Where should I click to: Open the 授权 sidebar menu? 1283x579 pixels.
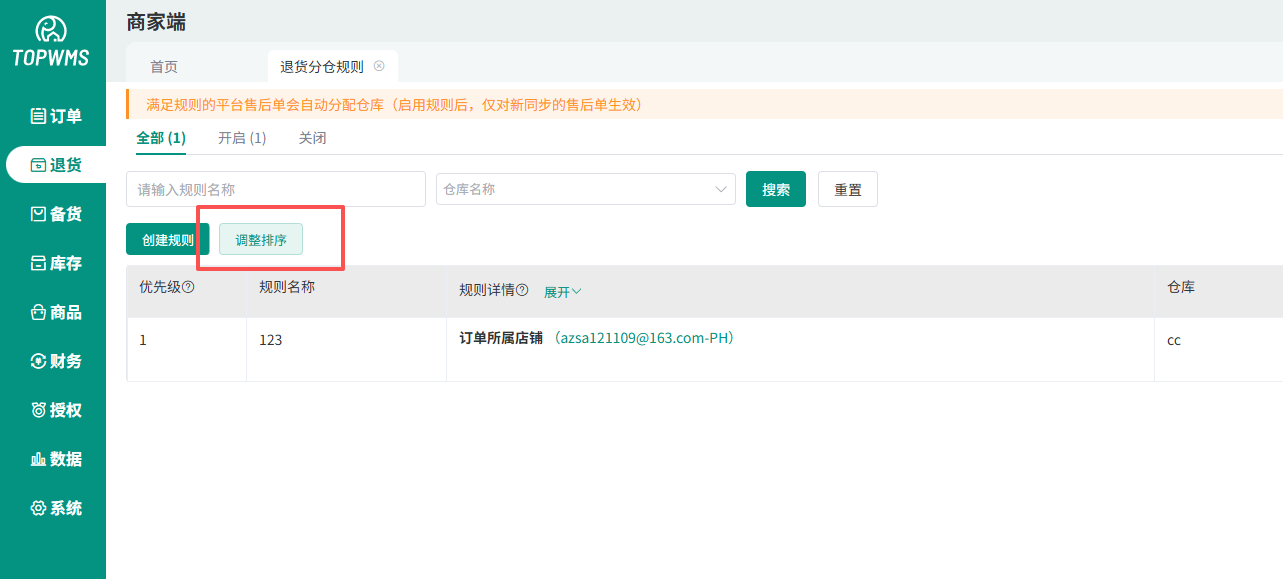[x=56, y=410]
